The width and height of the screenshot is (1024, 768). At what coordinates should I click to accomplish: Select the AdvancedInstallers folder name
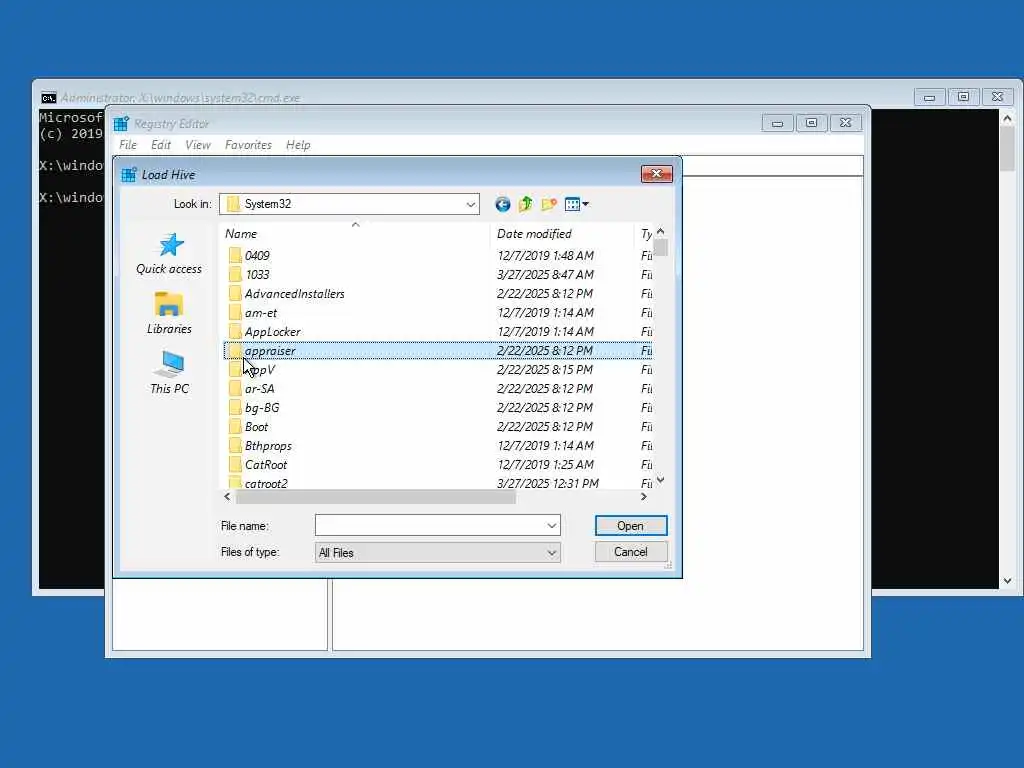pos(295,294)
